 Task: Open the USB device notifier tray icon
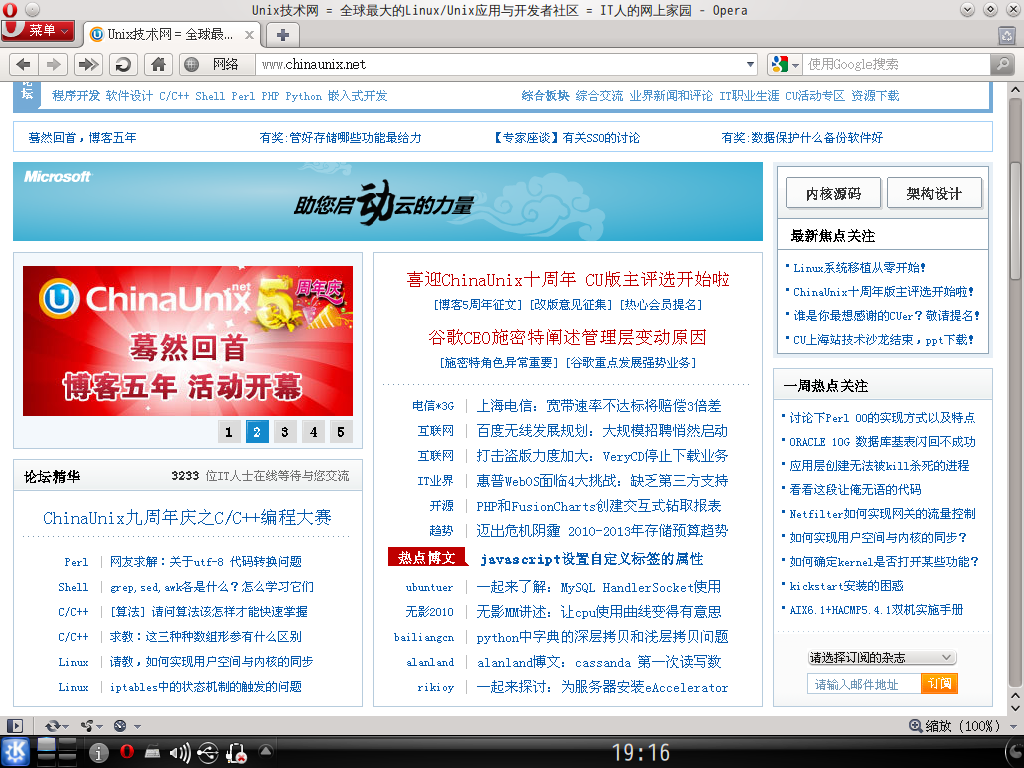click(x=208, y=753)
